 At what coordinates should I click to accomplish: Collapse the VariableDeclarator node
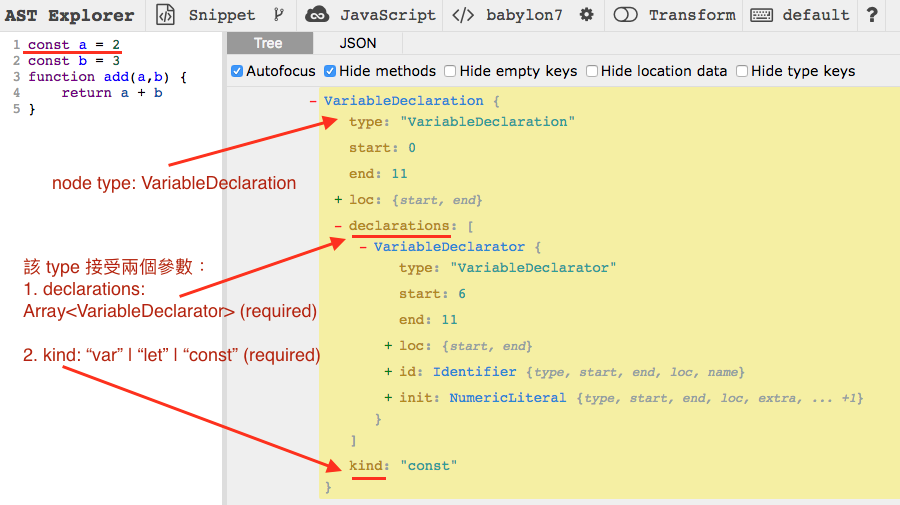(363, 247)
